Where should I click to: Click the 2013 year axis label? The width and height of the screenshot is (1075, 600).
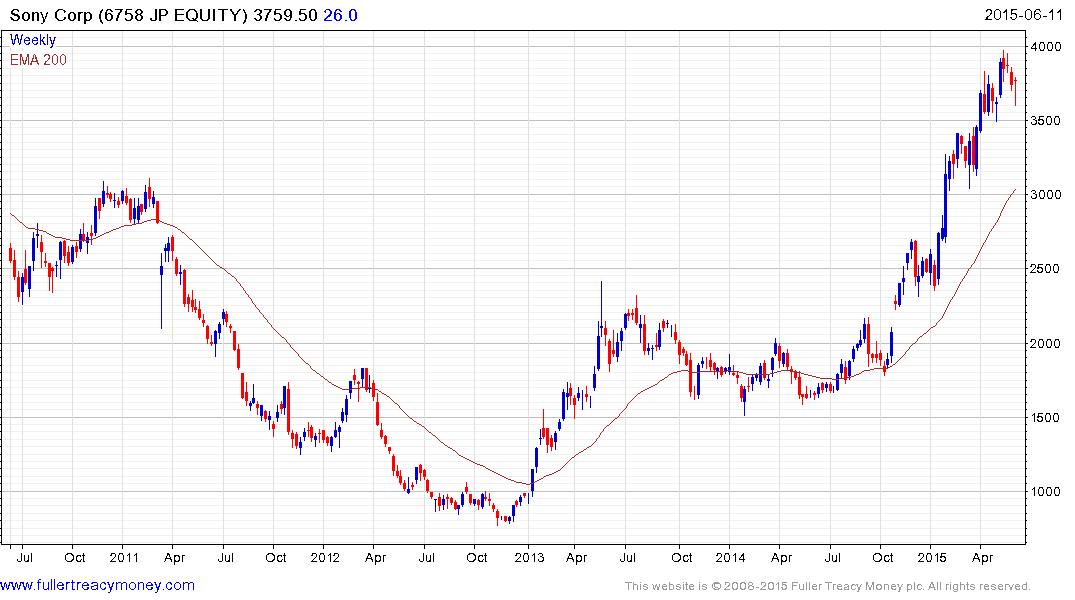click(x=529, y=557)
